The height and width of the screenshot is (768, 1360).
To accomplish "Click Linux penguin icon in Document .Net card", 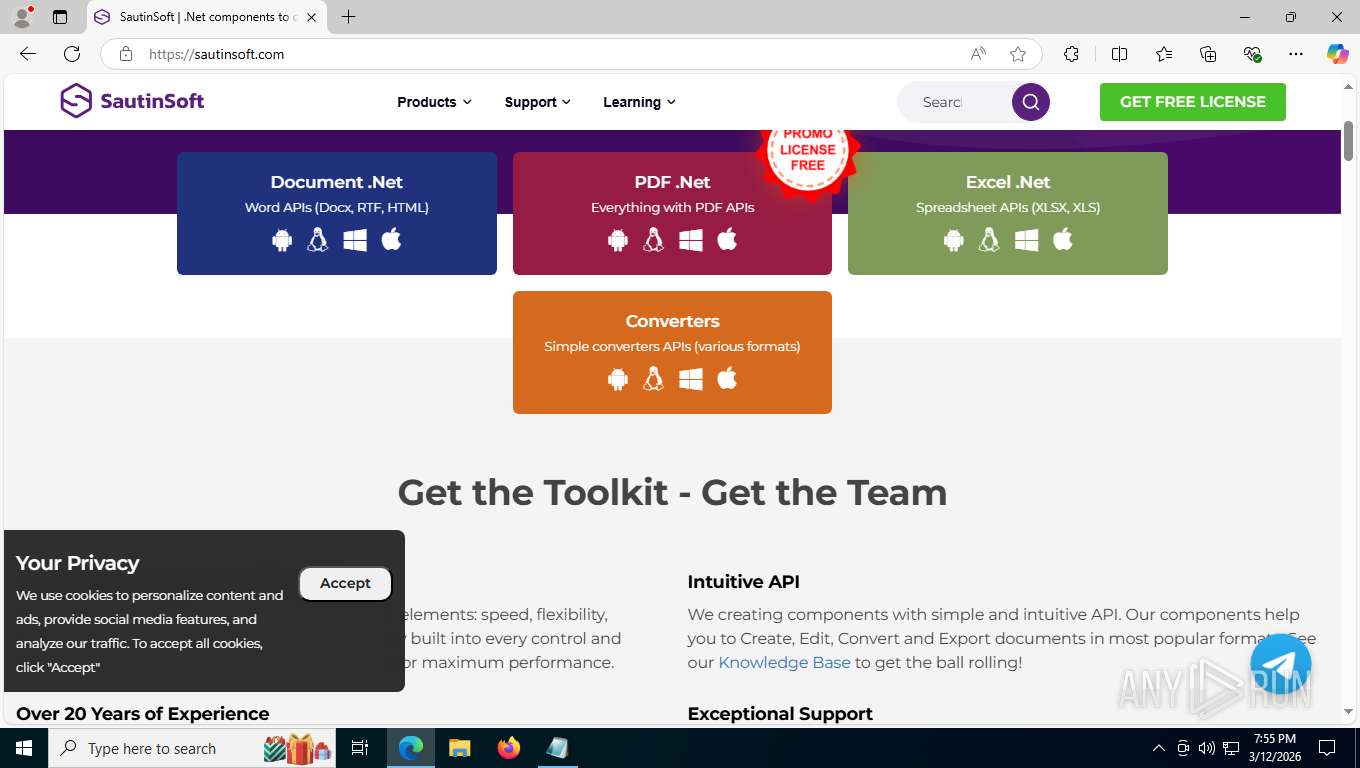I will pyautogui.click(x=318, y=240).
